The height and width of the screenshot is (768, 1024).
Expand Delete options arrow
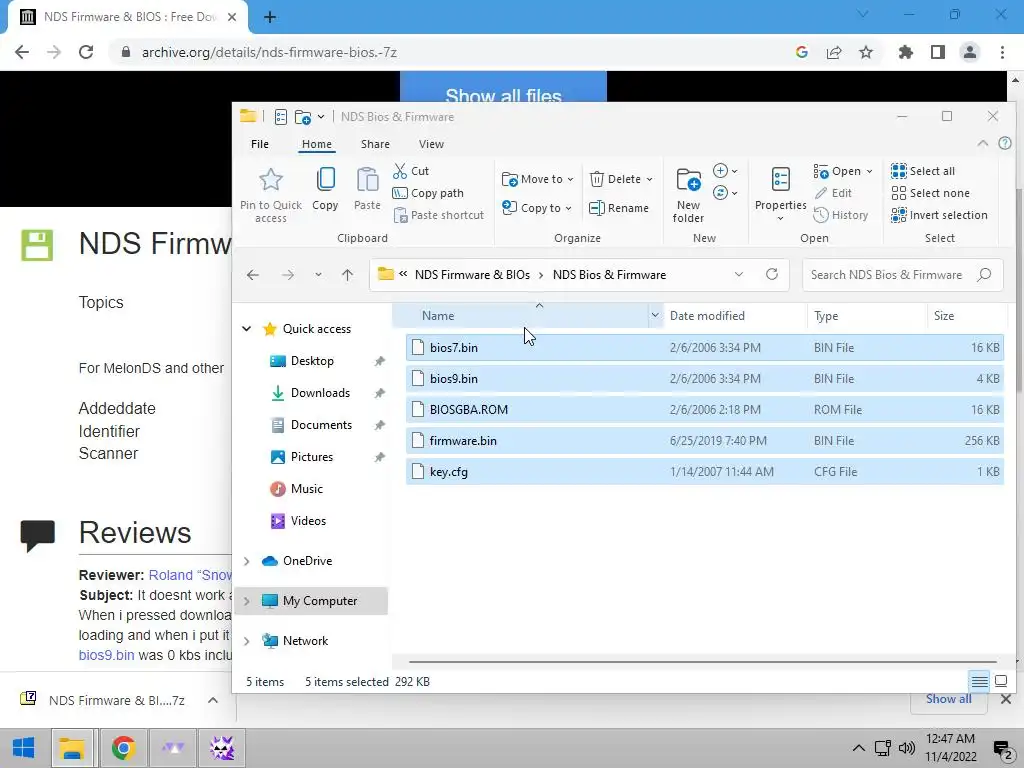pyautogui.click(x=649, y=180)
